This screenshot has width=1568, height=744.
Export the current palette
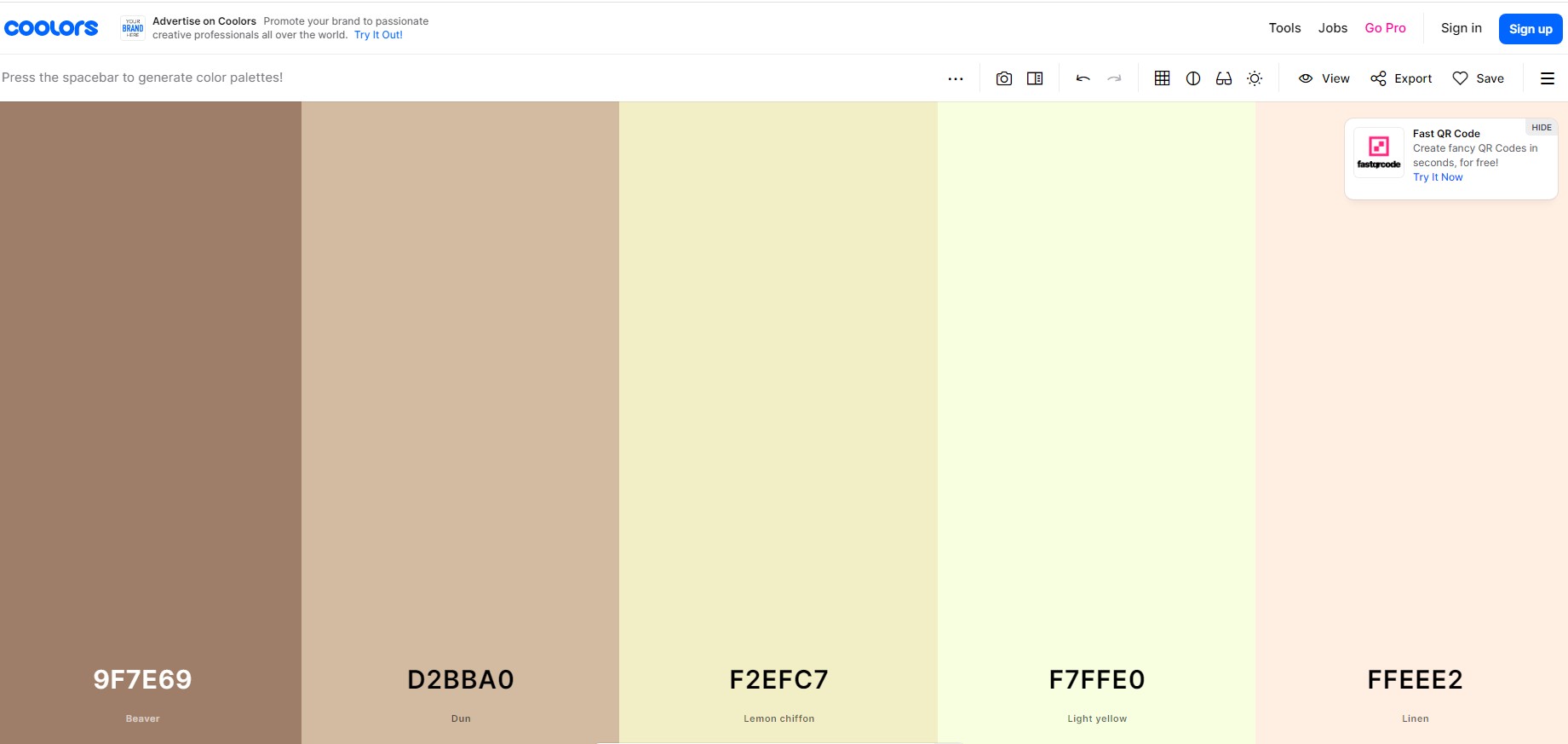point(1401,78)
